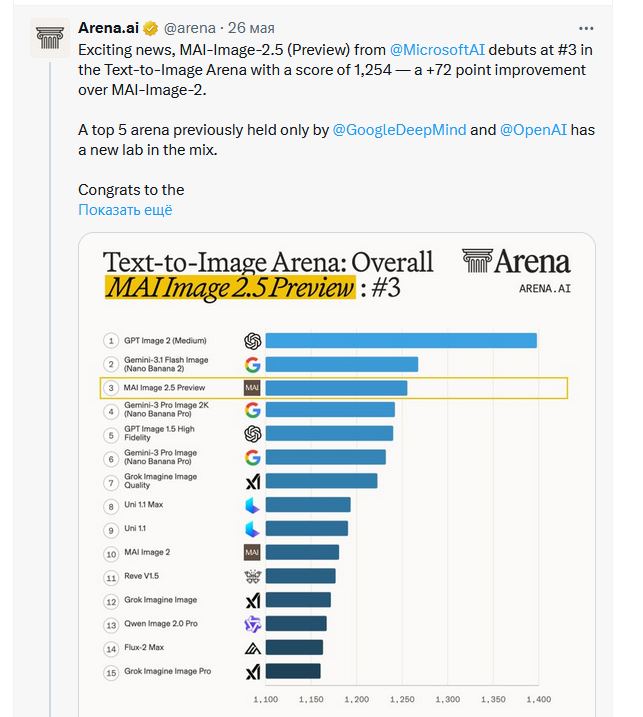Open the three-dot more options menu
The height and width of the screenshot is (717, 643).
pyautogui.click(x=586, y=28)
